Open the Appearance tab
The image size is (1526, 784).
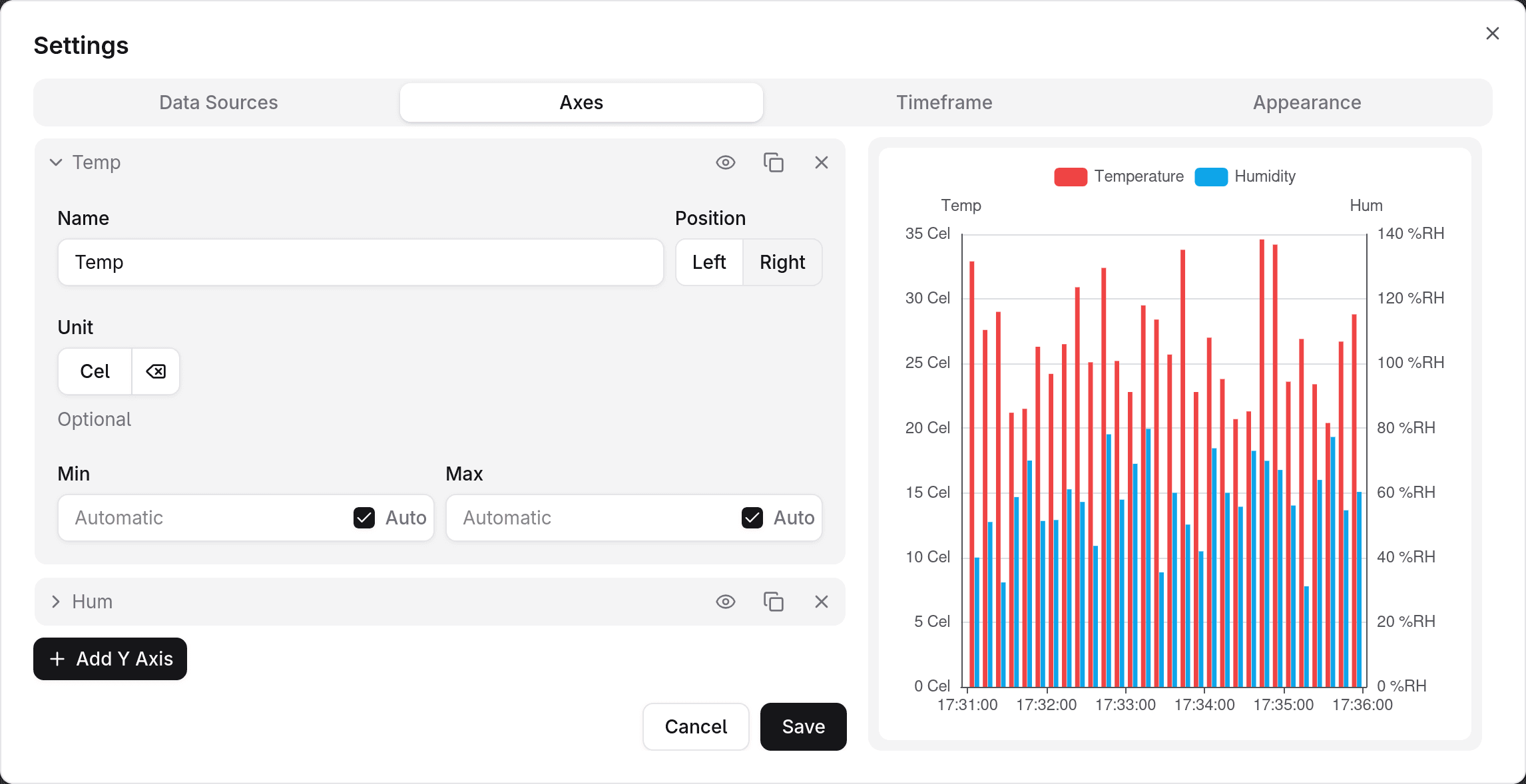pyautogui.click(x=1306, y=102)
